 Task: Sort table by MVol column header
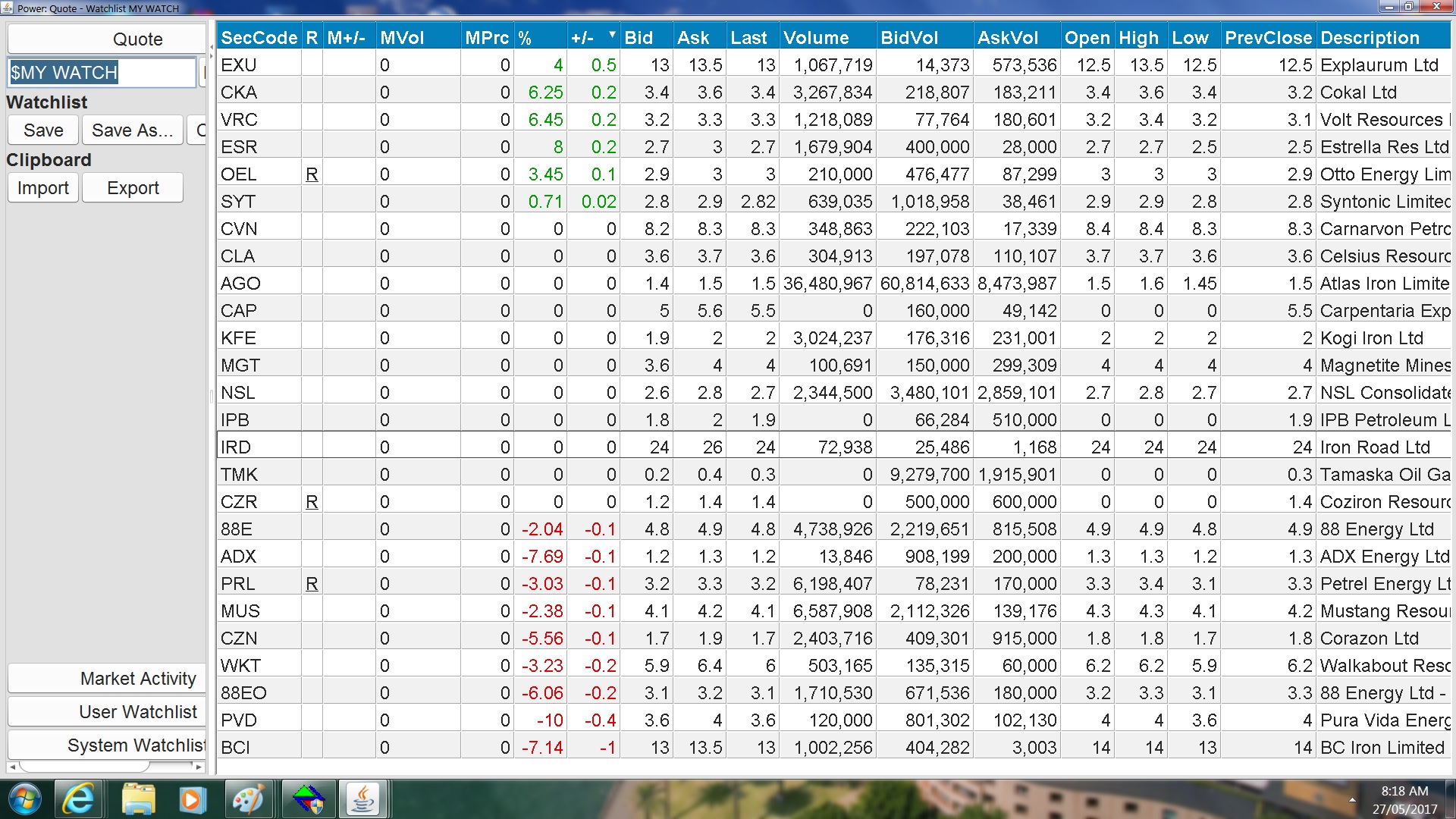click(x=419, y=38)
